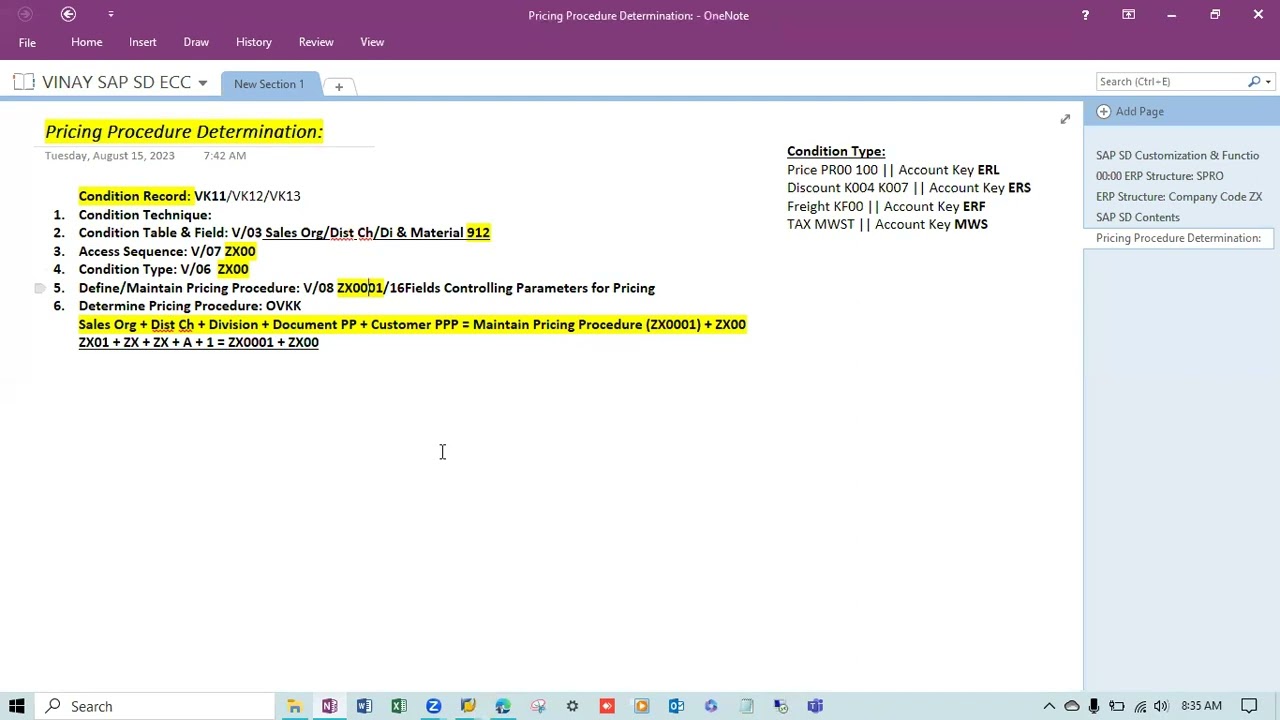
Task: Select the Pricing Procedure Determination page in list
Action: 1178,238
